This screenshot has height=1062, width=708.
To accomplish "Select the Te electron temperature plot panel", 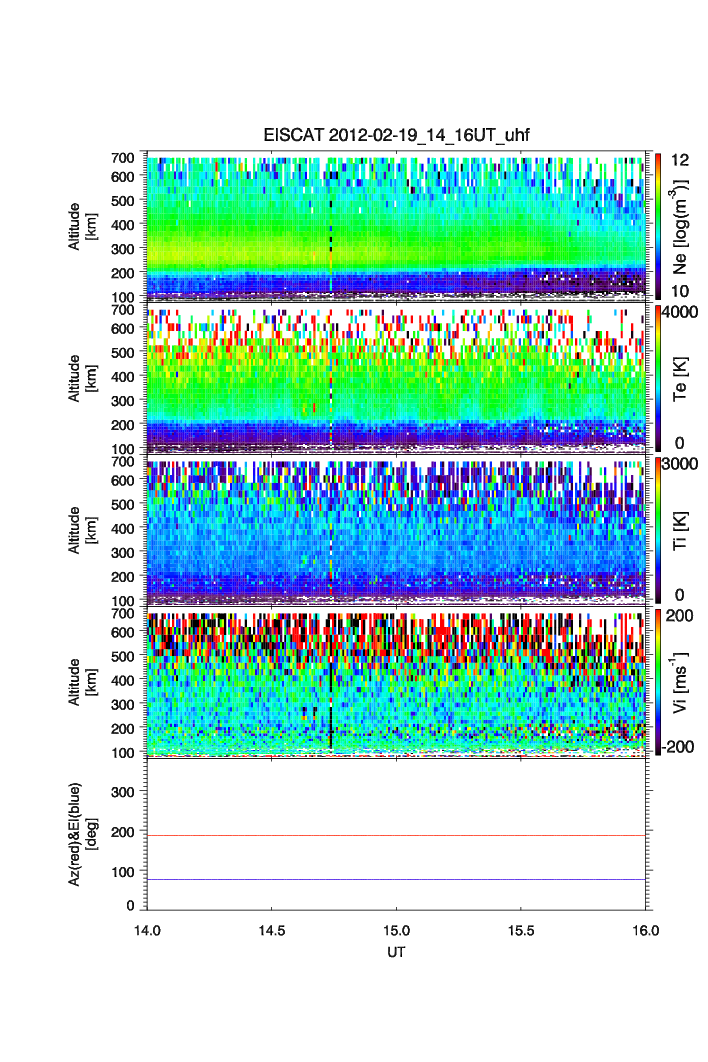I will pos(396,378).
